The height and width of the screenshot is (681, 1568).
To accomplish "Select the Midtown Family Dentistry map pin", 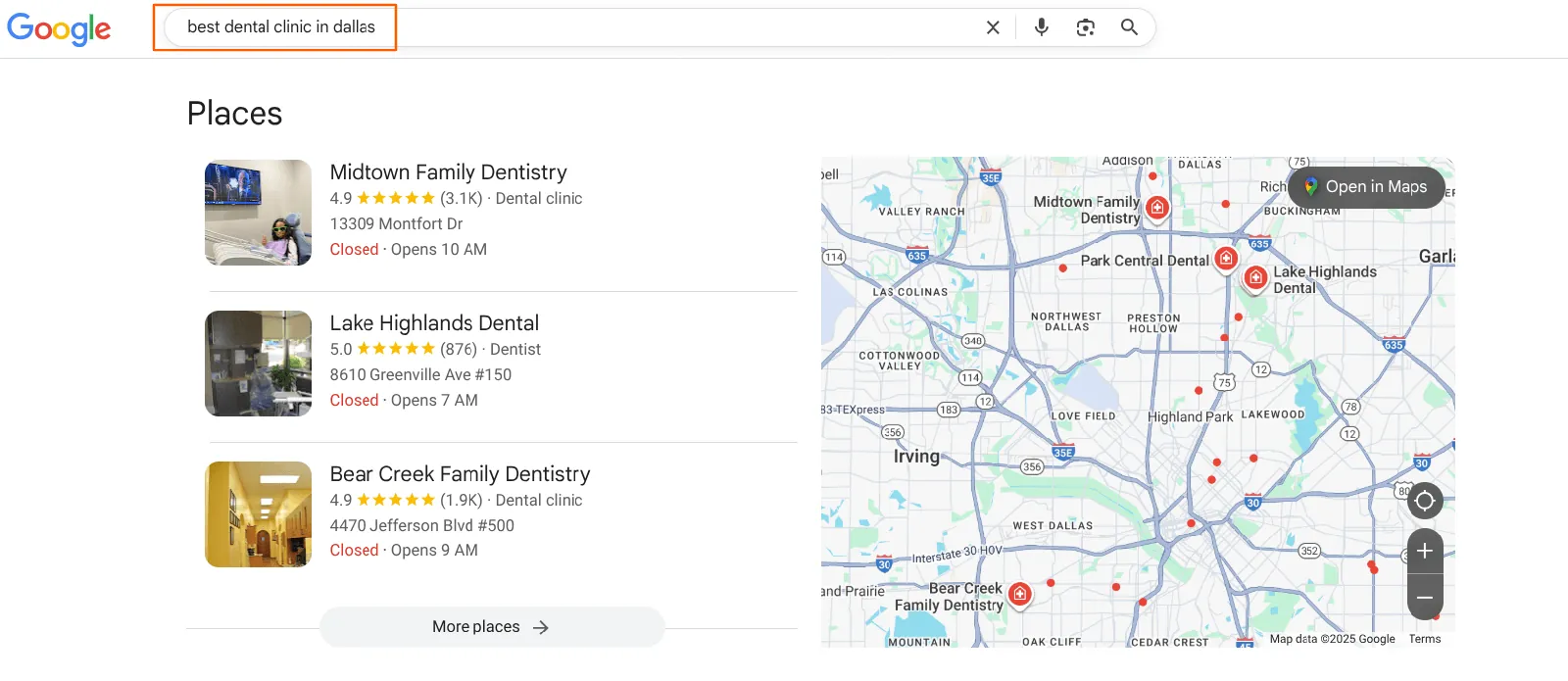I will (1157, 208).
